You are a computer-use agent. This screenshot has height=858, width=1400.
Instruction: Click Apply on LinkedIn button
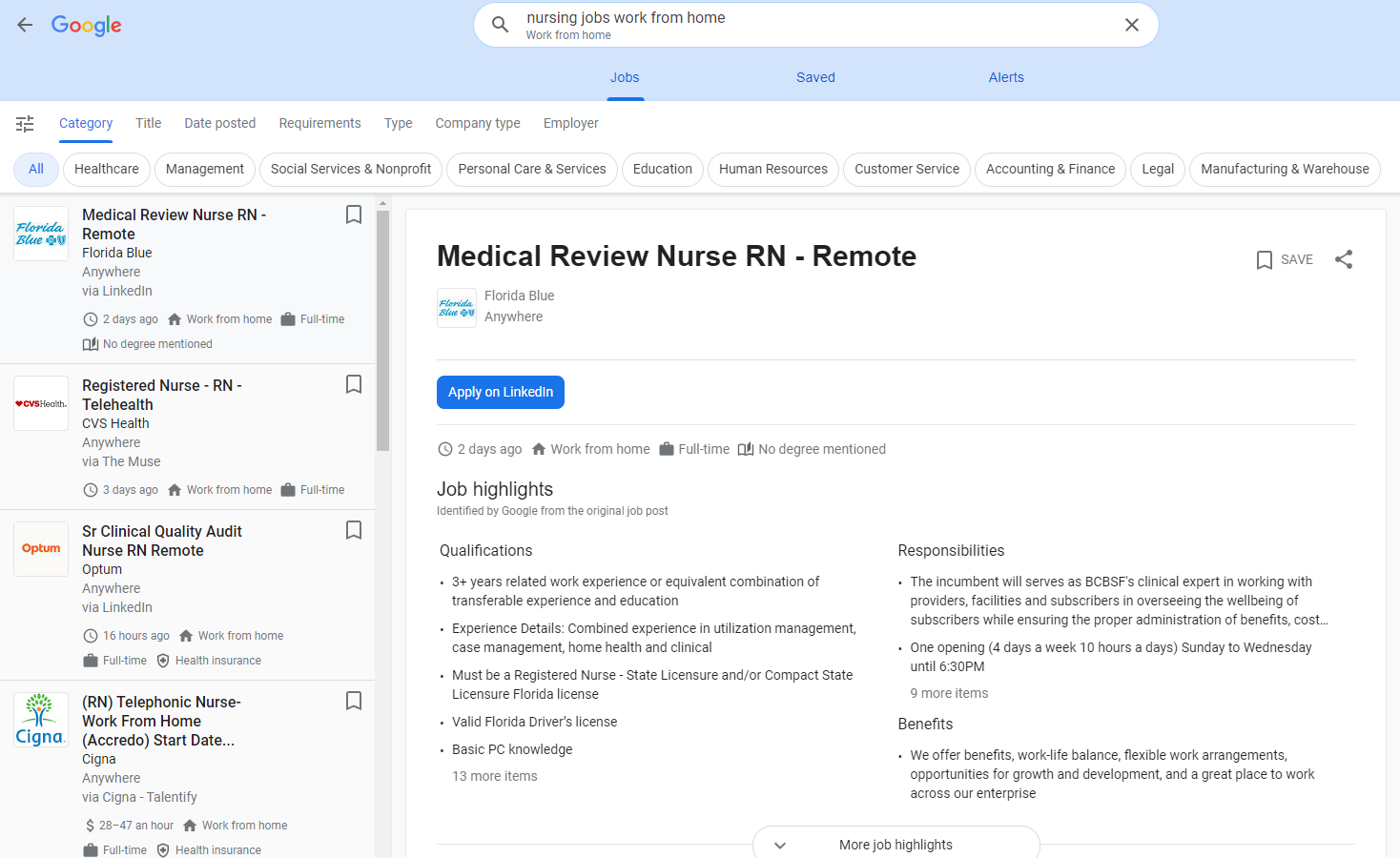500,392
